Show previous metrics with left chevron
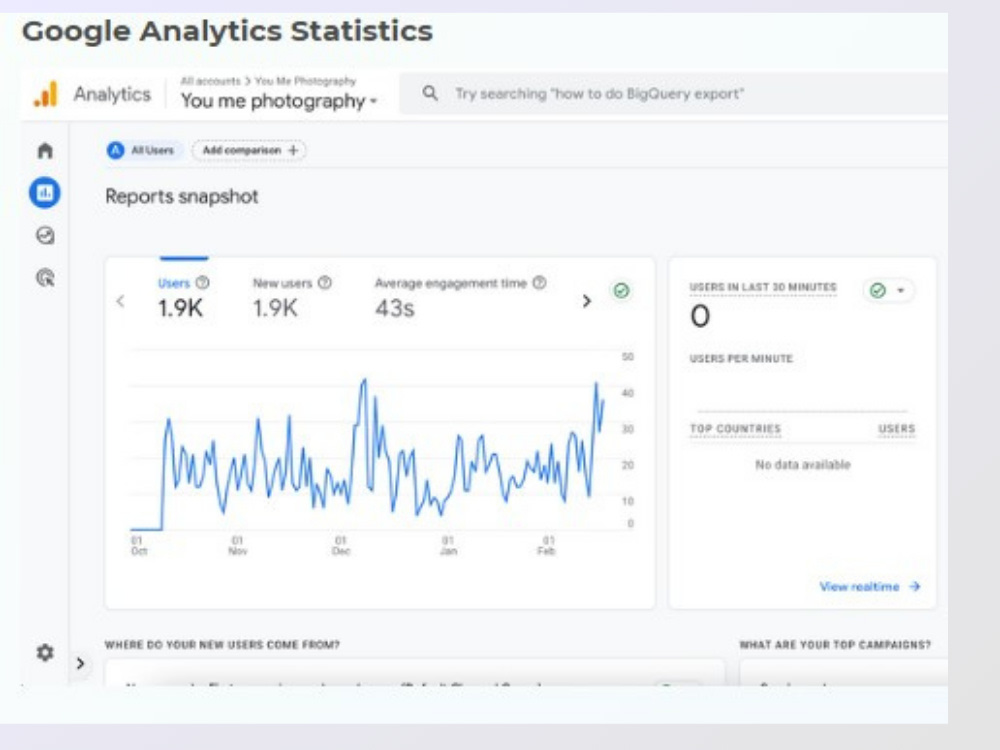 pyautogui.click(x=121, y=301)
